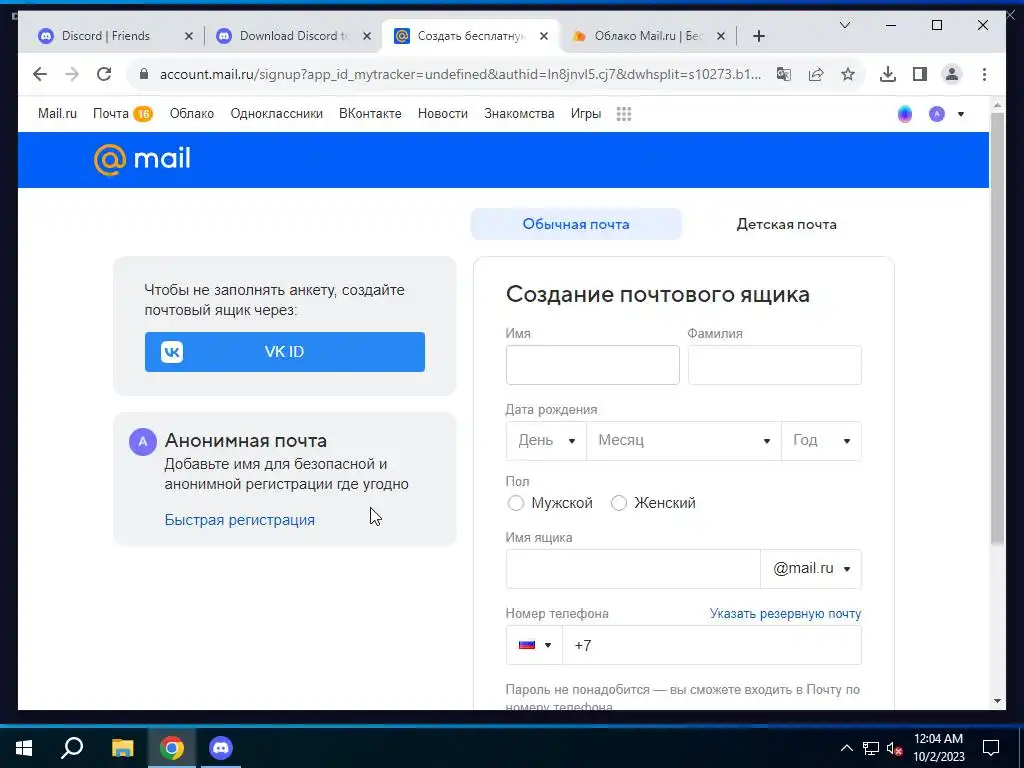Open Discord from the taskbar
1024x768 pixels.
point(221,748)
